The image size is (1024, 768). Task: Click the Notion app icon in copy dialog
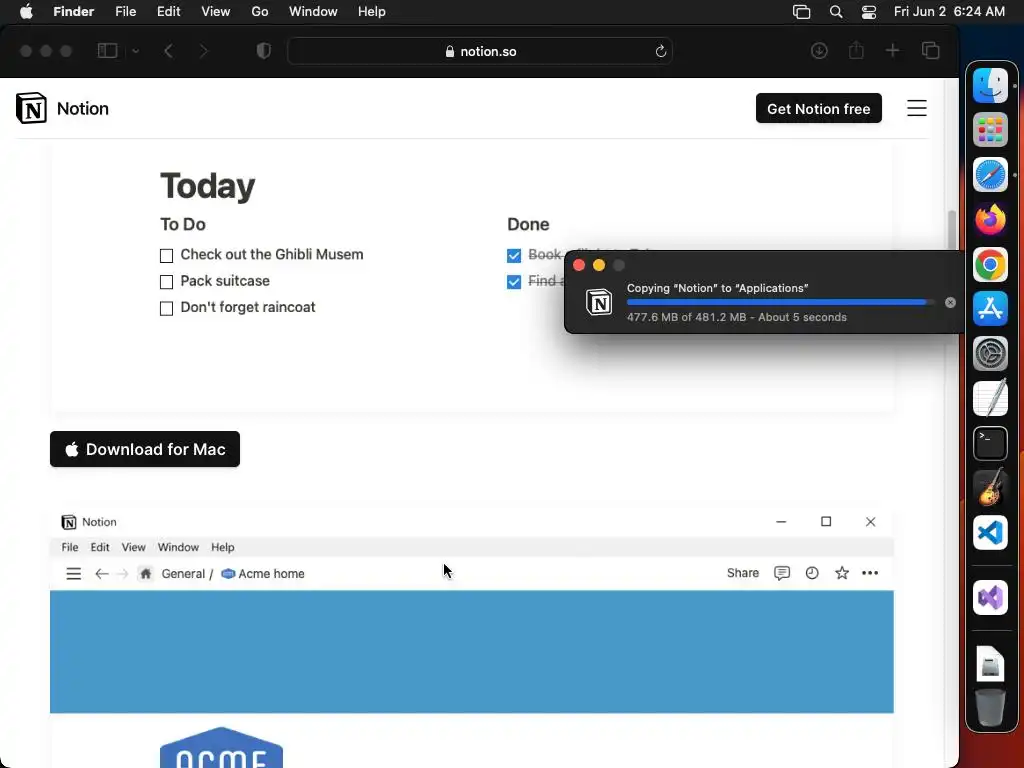[x=599, y=302]
